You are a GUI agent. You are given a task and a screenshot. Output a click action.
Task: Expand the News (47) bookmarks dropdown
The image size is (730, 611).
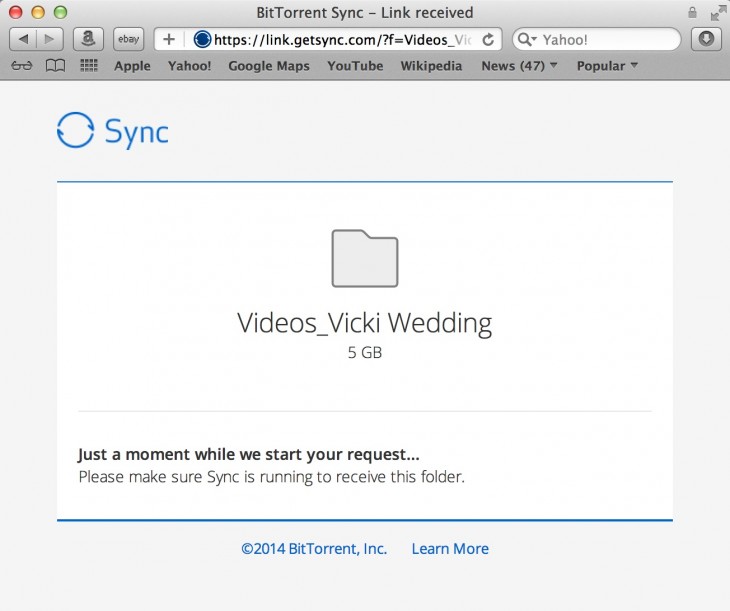click(x=519, y=66)
